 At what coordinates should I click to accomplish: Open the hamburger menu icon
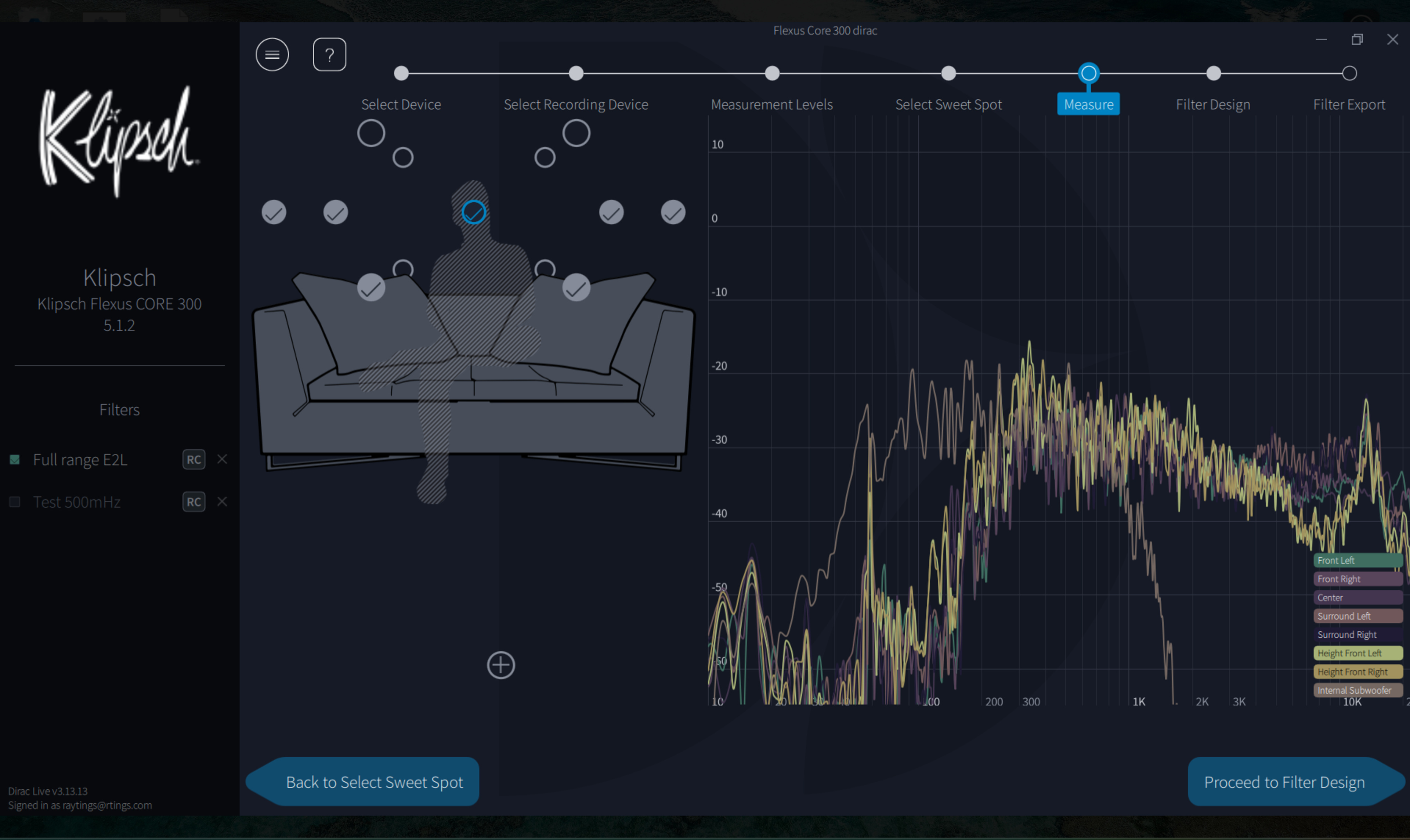pos(272,55)
